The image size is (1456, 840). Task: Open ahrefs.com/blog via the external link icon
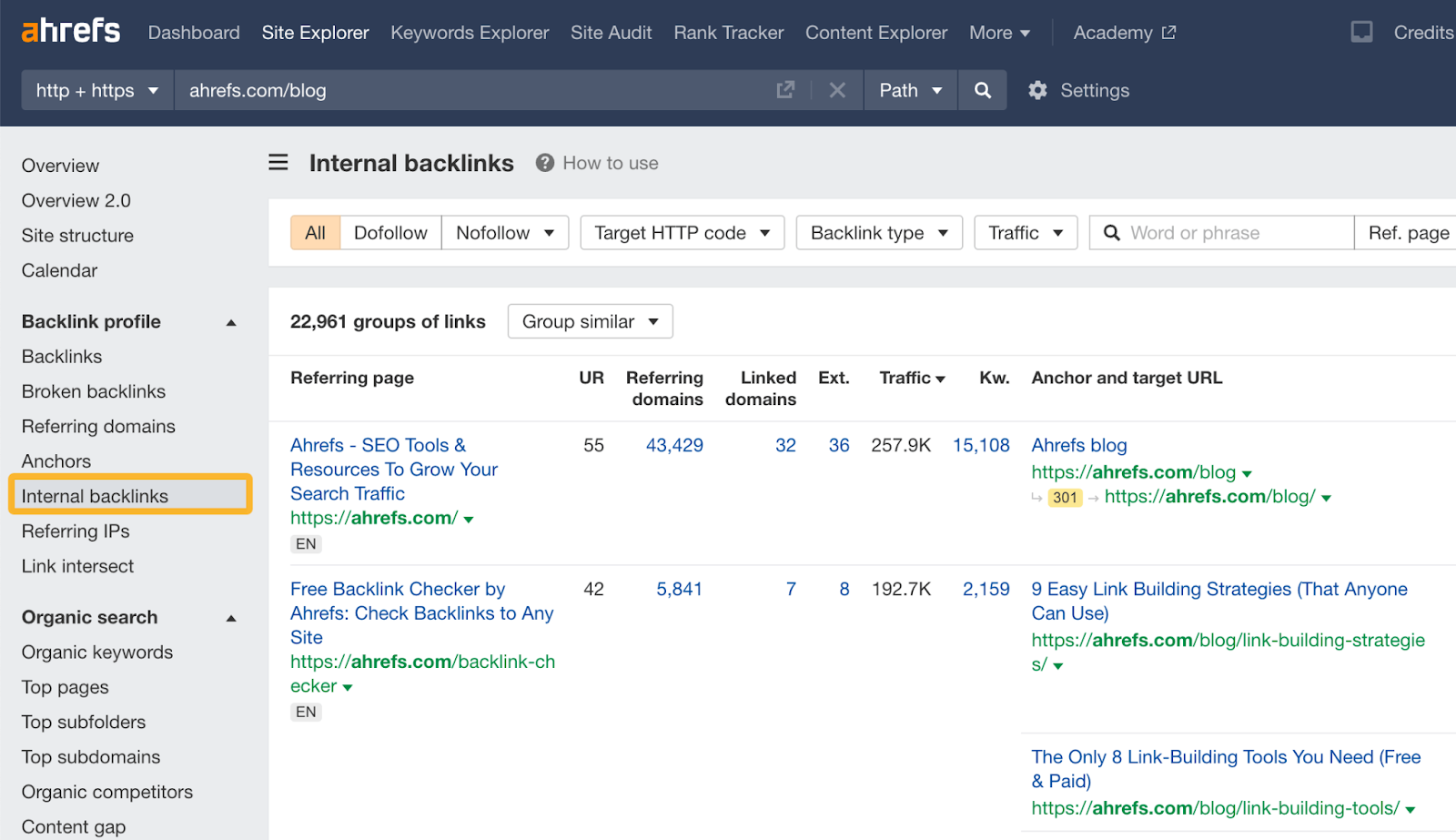785,90
